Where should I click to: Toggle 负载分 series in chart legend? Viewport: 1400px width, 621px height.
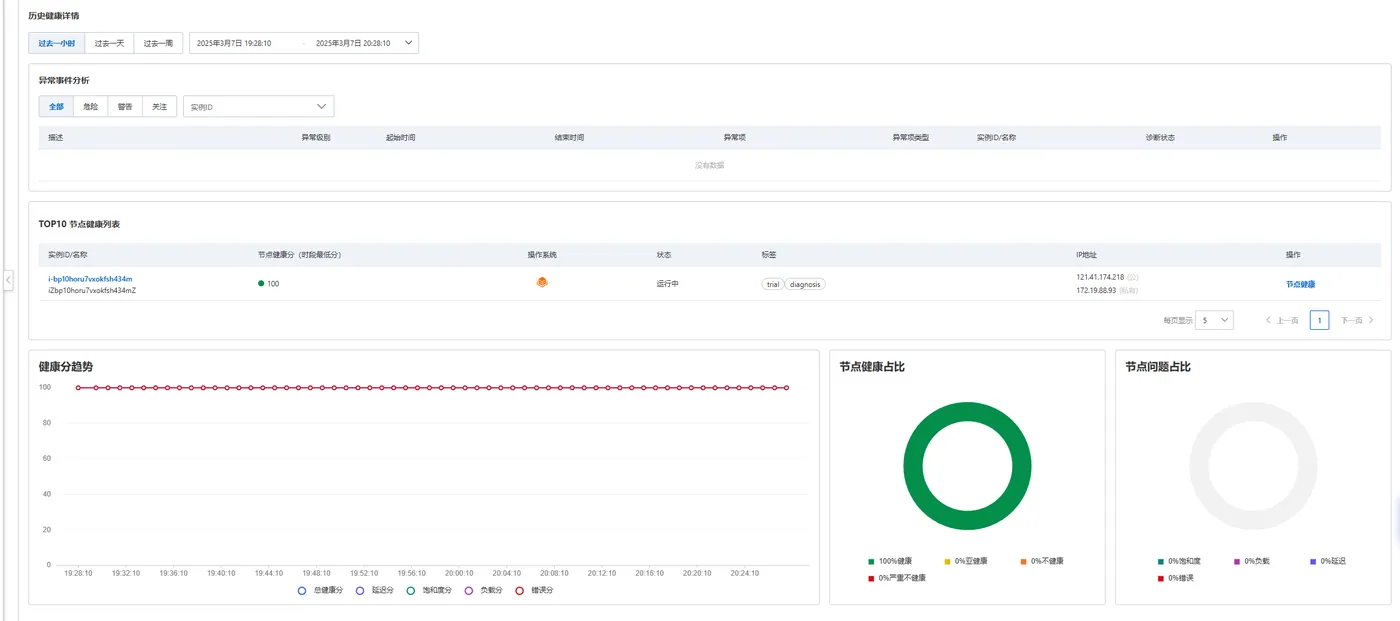click(484, 591)
